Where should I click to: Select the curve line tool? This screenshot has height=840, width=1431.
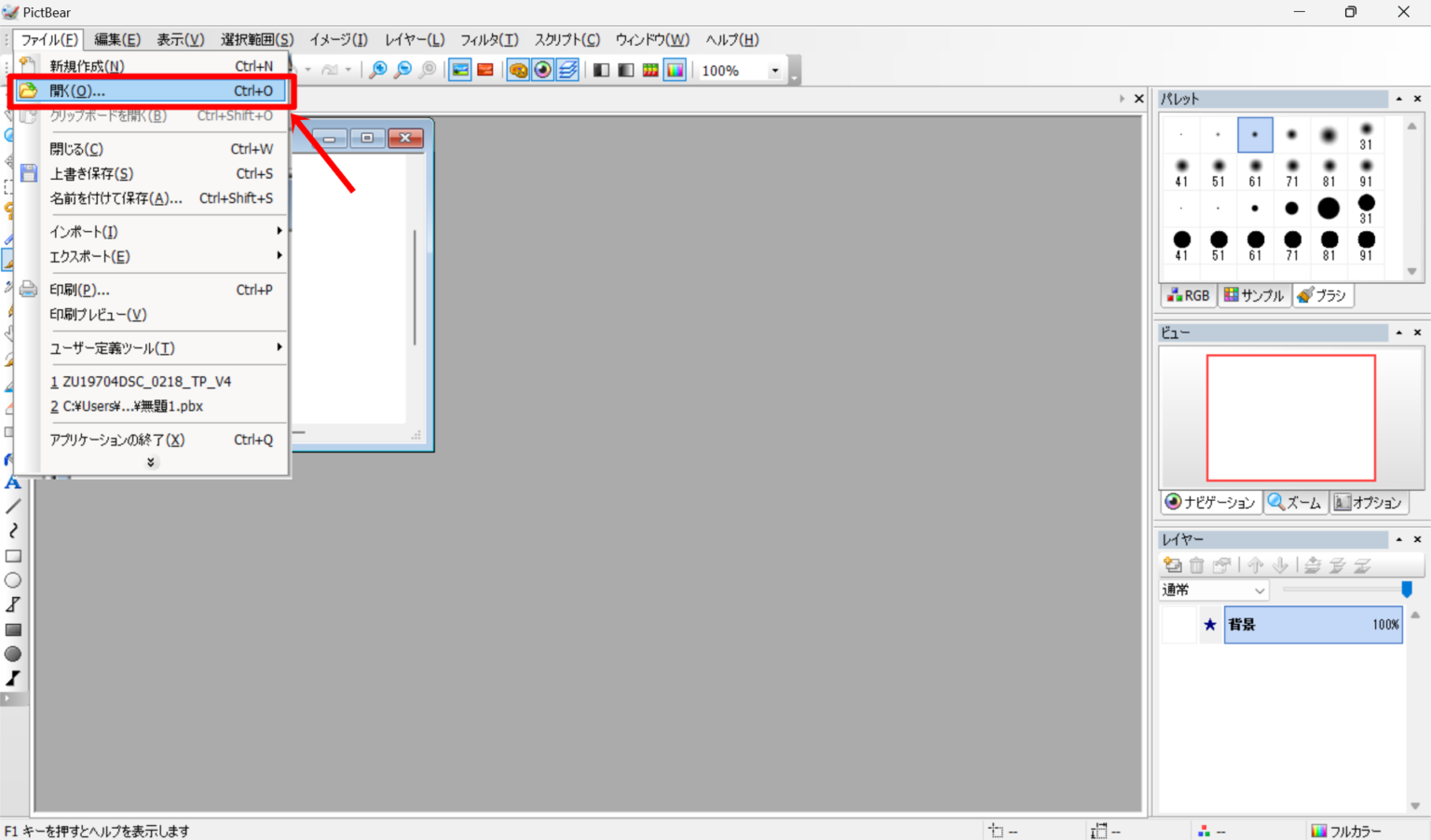tap(13, 531)
